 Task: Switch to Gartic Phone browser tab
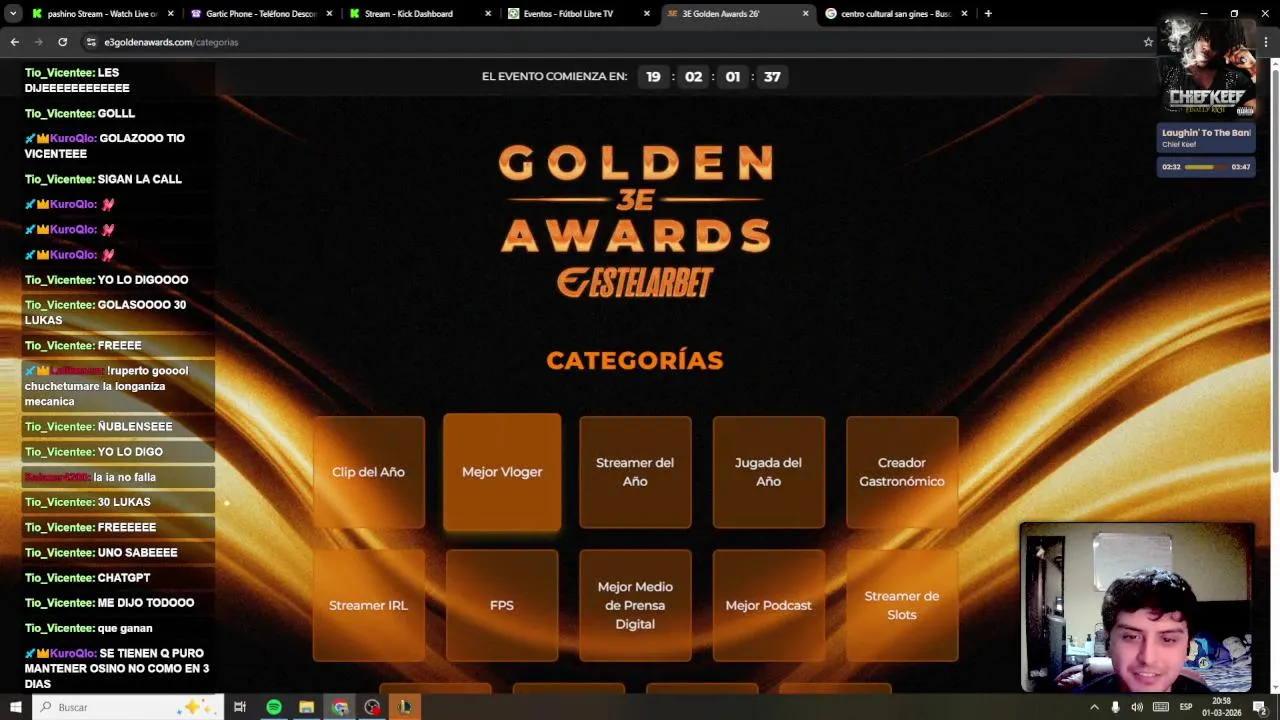(x=261, y=14)
